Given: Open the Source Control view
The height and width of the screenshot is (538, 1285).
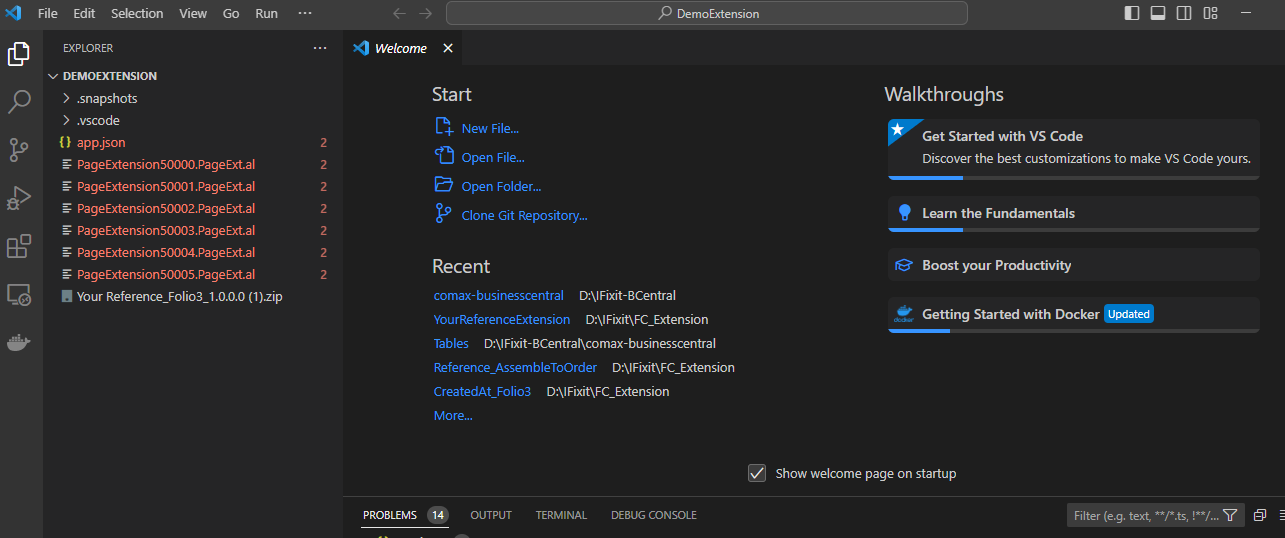Looking at the screenshot, I should click(x=20, y=150).
